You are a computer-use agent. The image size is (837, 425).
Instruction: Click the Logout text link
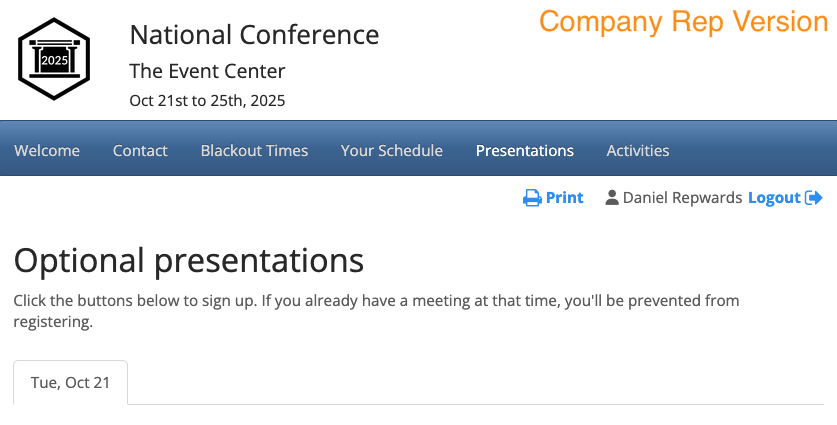click(774, 198)
